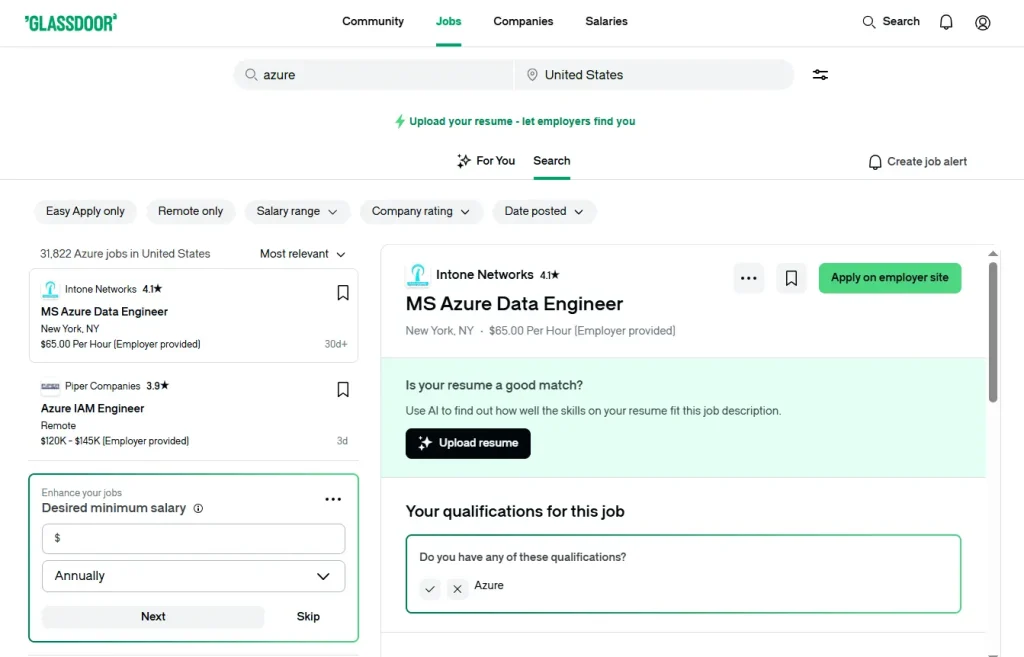Toggle the Remote only filter
The width and height of the screenshot is (1024, 657).
point(190,211)
